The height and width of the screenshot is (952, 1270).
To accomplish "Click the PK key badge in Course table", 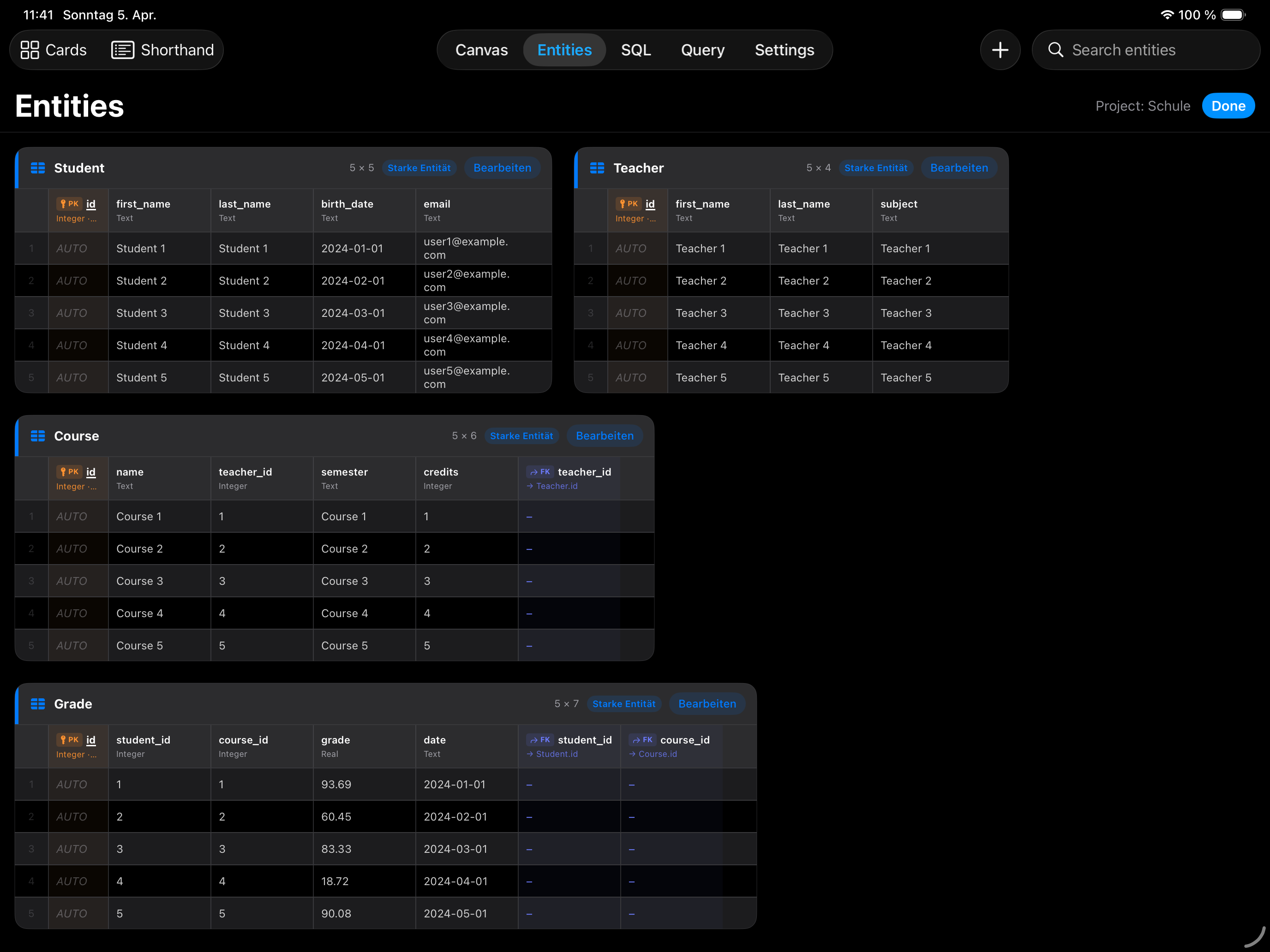I will click(69, 472).
